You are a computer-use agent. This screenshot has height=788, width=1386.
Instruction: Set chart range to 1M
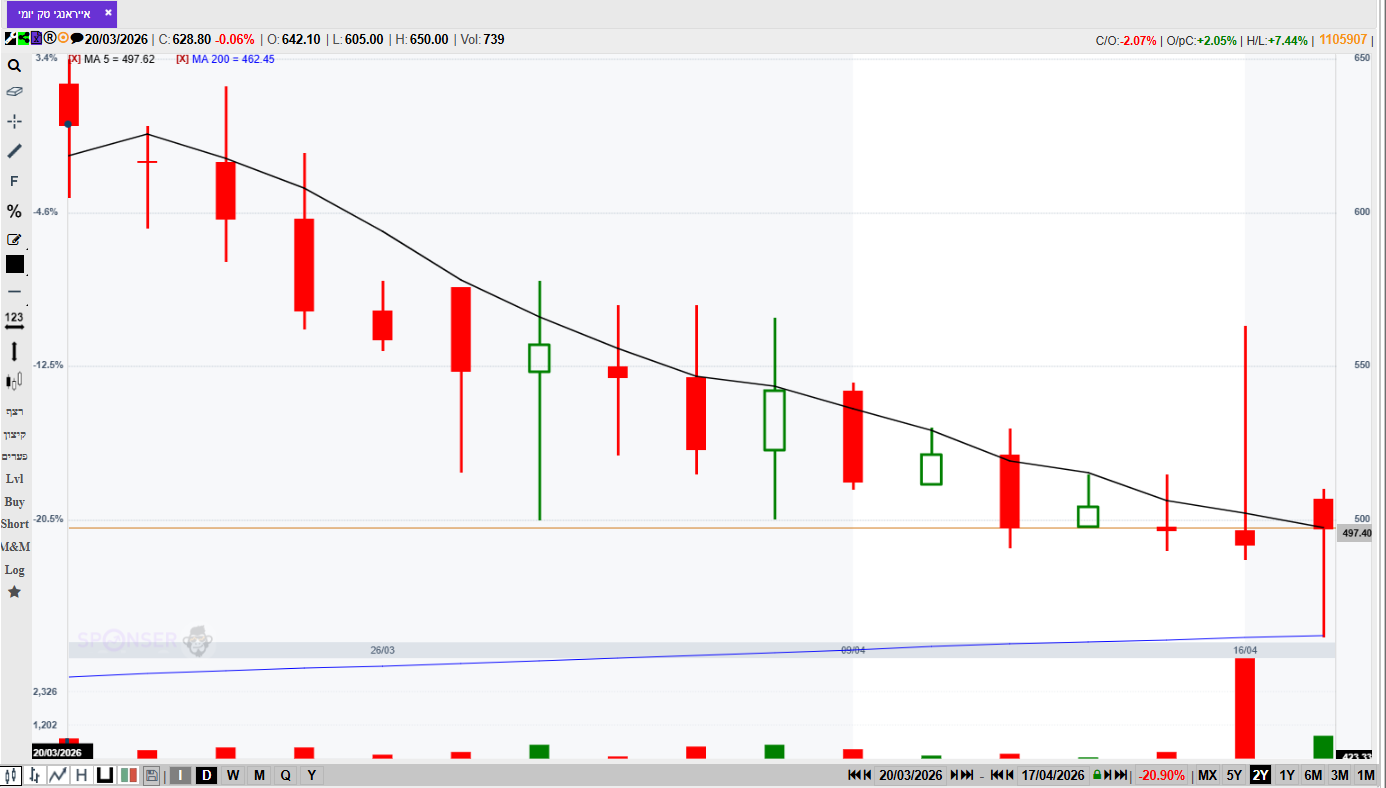coord(1366,775)
